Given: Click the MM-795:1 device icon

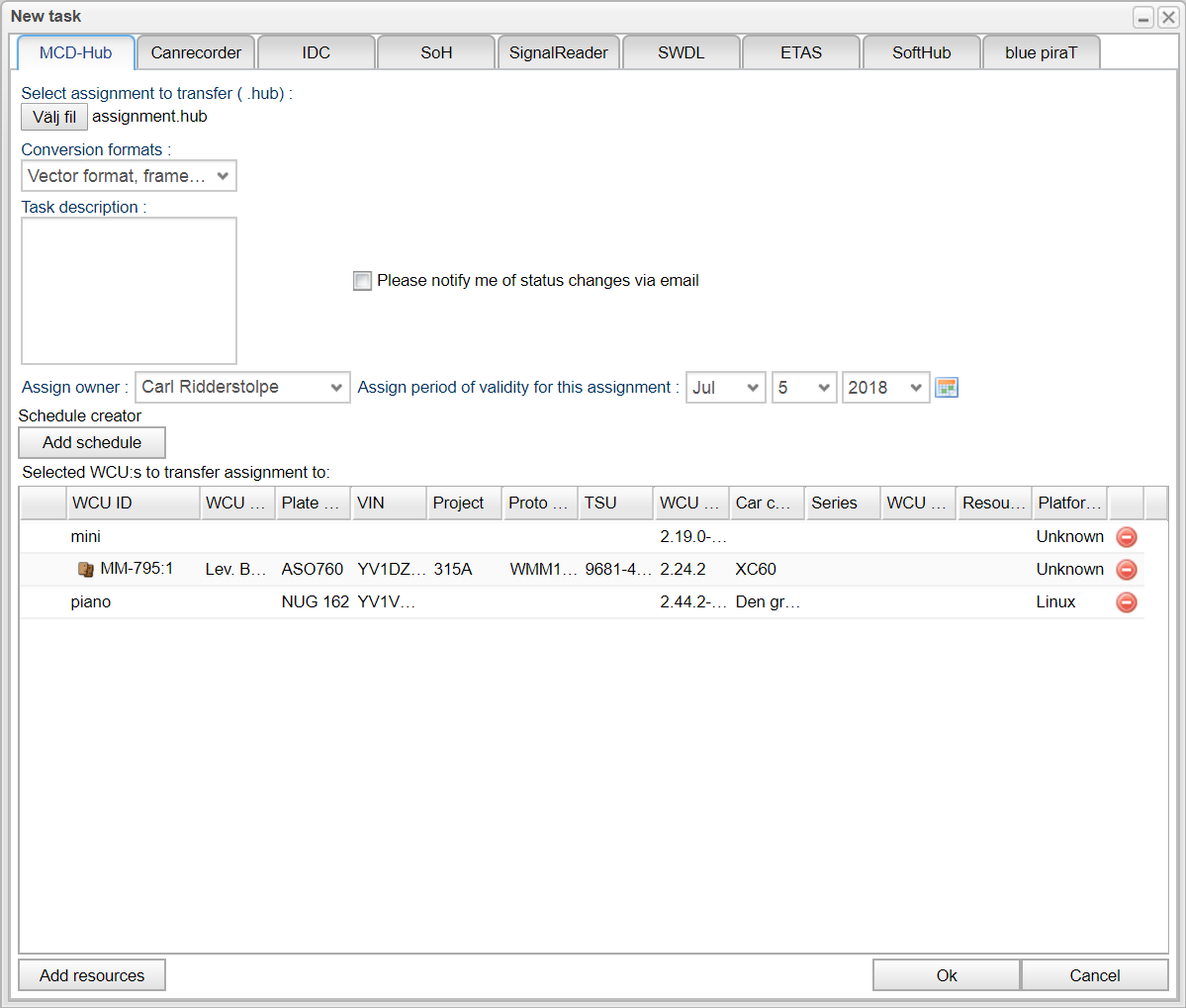Looking at the screenshot, I should click(x=86, y=570).
